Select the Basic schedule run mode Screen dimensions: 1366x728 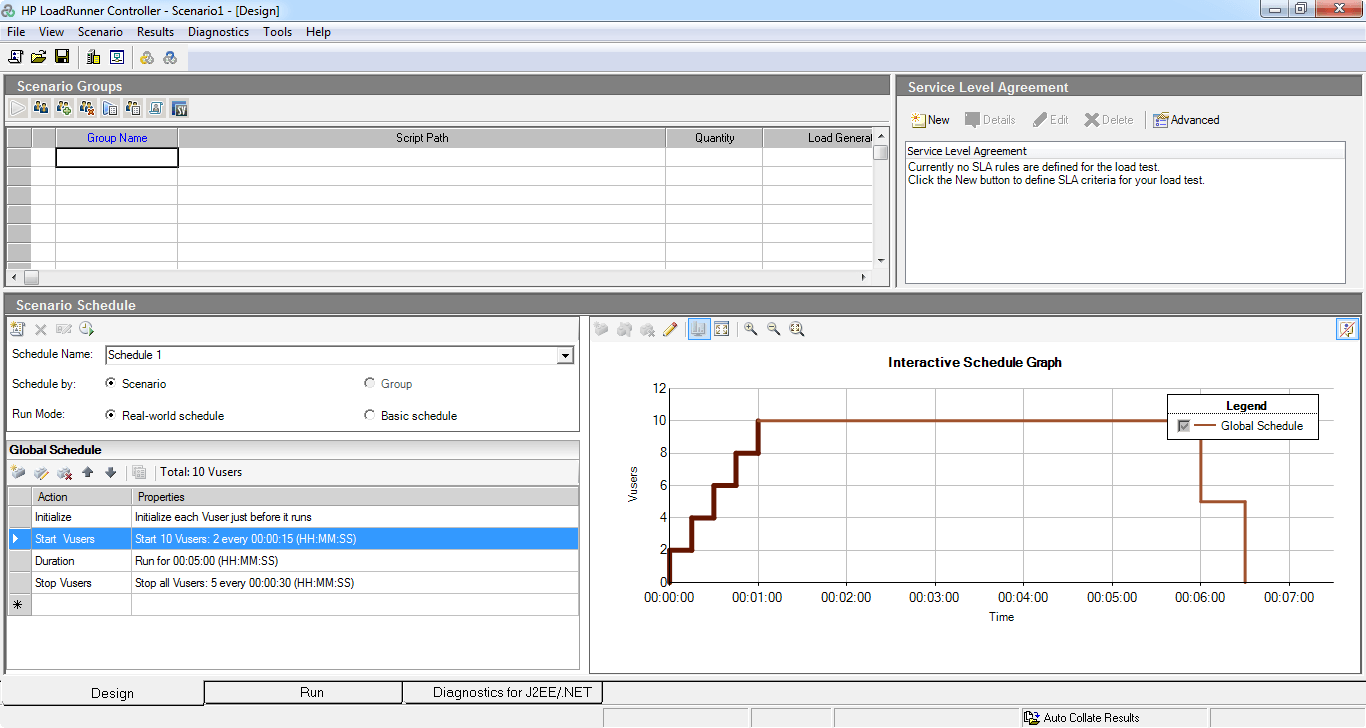click(x=370, y=415)
